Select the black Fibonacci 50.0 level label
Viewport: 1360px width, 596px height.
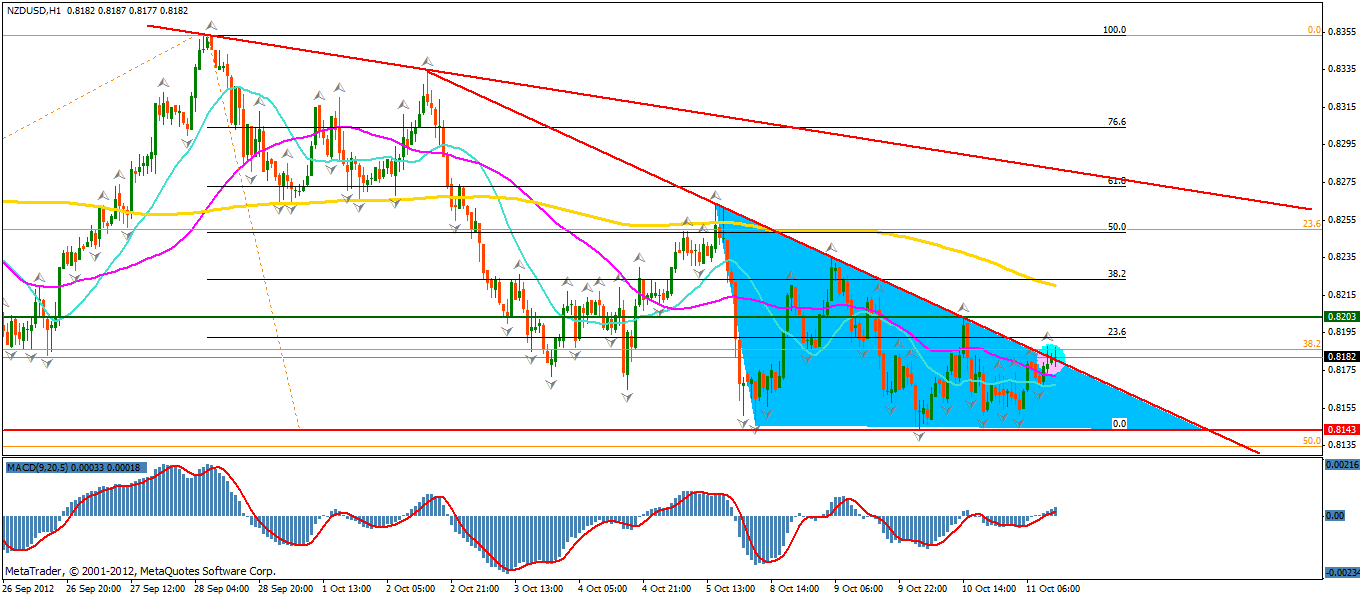(1116, 227)
